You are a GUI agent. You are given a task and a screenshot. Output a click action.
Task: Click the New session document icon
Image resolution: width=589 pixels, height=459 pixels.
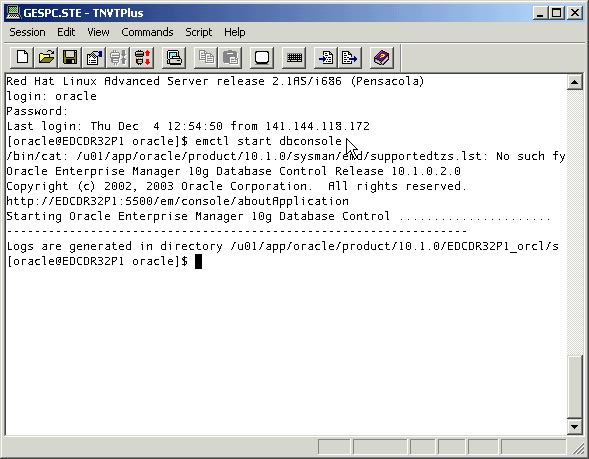[x=22, y=57]
